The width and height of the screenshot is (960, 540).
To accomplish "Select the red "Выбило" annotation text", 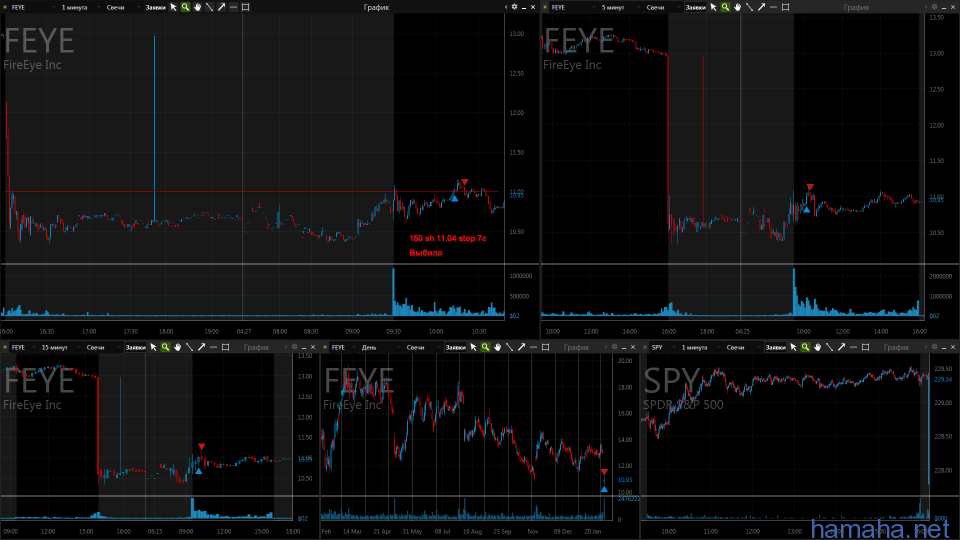I will pyautogui.click(x=426, y=252).
